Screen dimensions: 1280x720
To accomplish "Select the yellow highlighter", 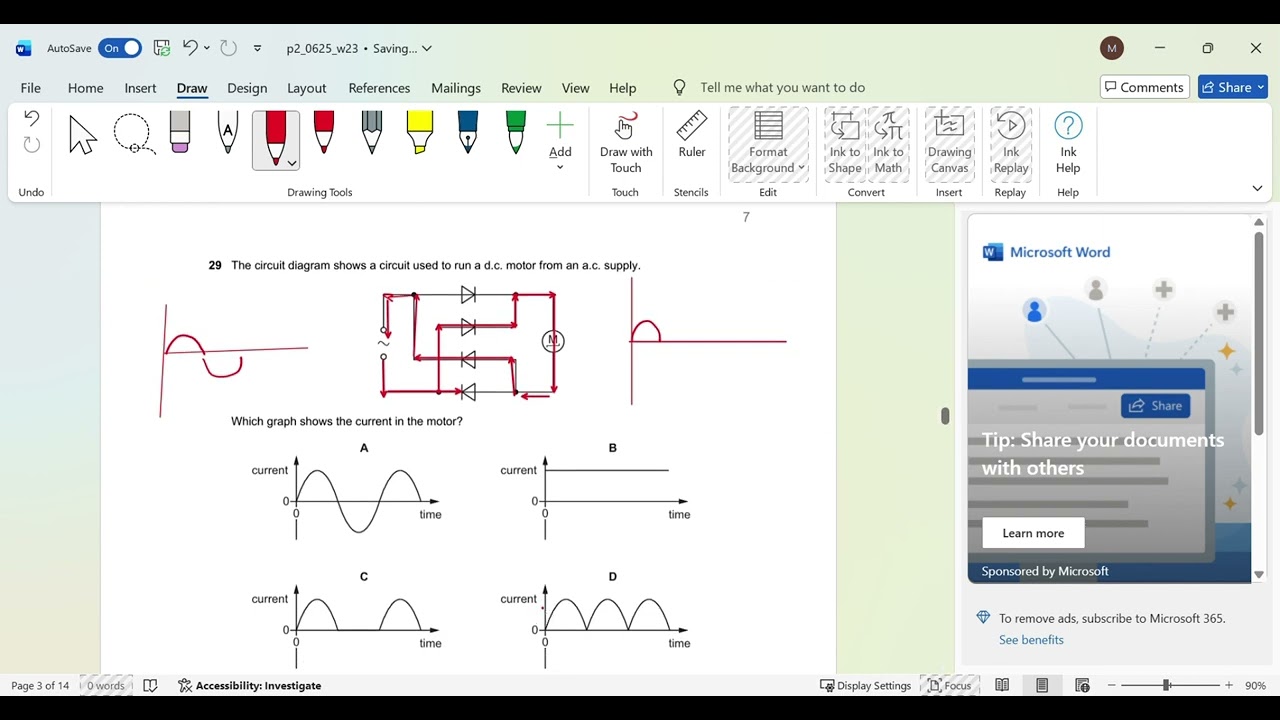I will click(x=420, y=132).
